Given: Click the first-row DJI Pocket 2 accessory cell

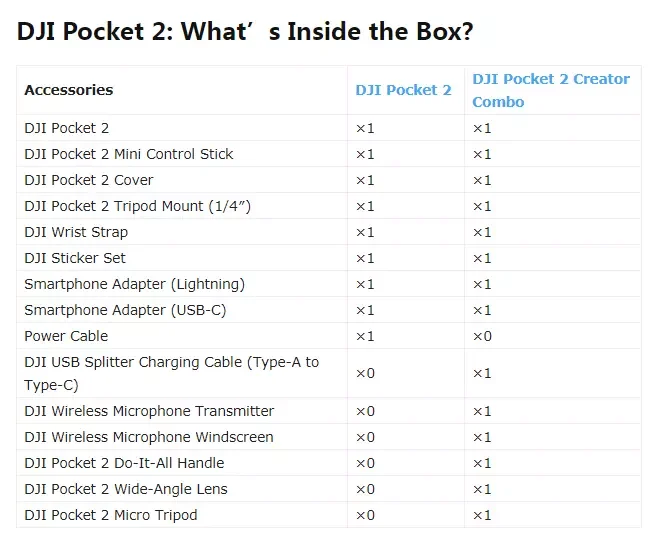Looking at the screenshot, I should click(67, 128).
